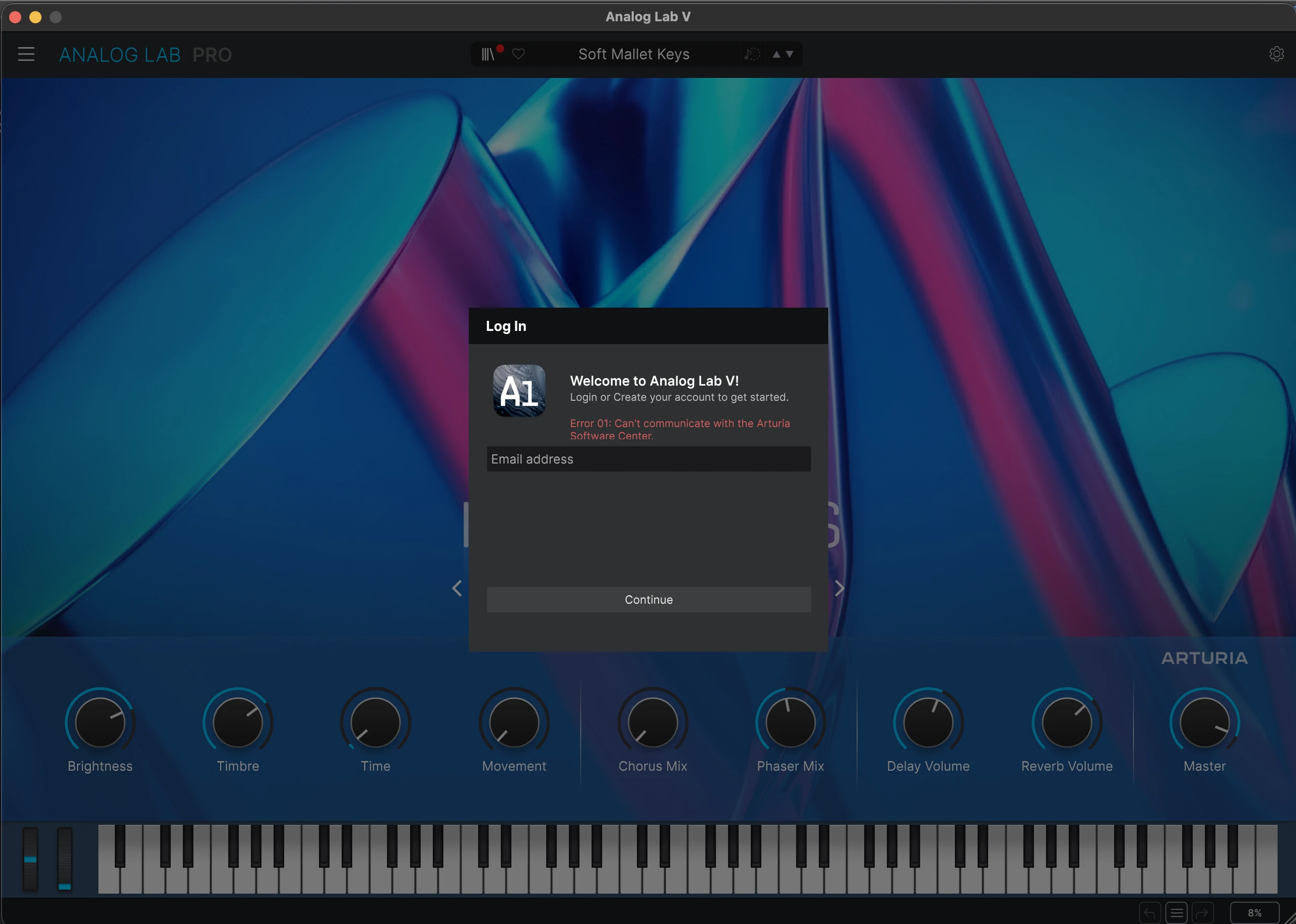Click the 'Reverb Volume' label

coord(1067,767)
